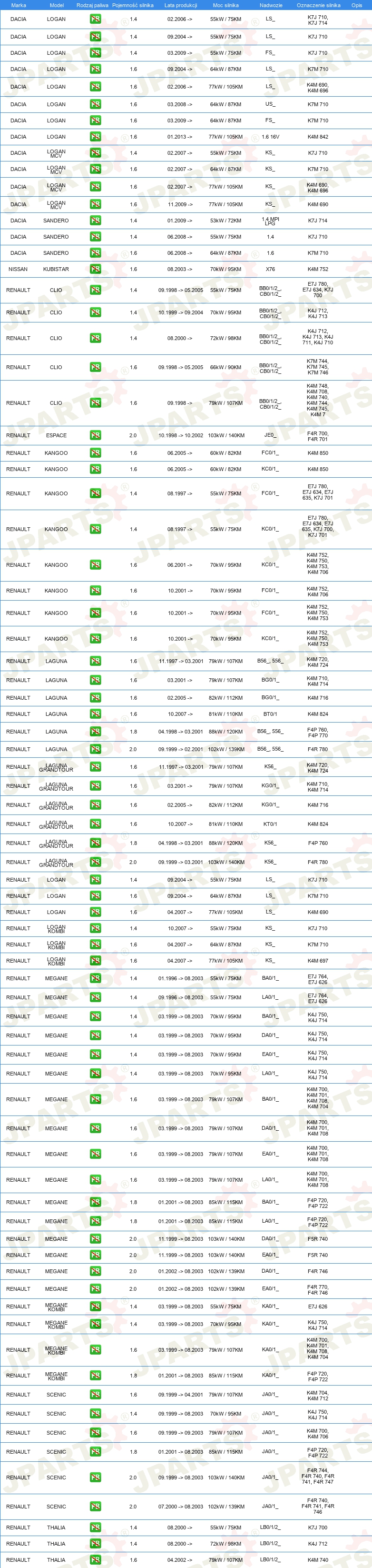372x1568 pixels.
Task: Click fuel icon in Scenic 103kW / 140KM row
Action: click(96, 1478)
